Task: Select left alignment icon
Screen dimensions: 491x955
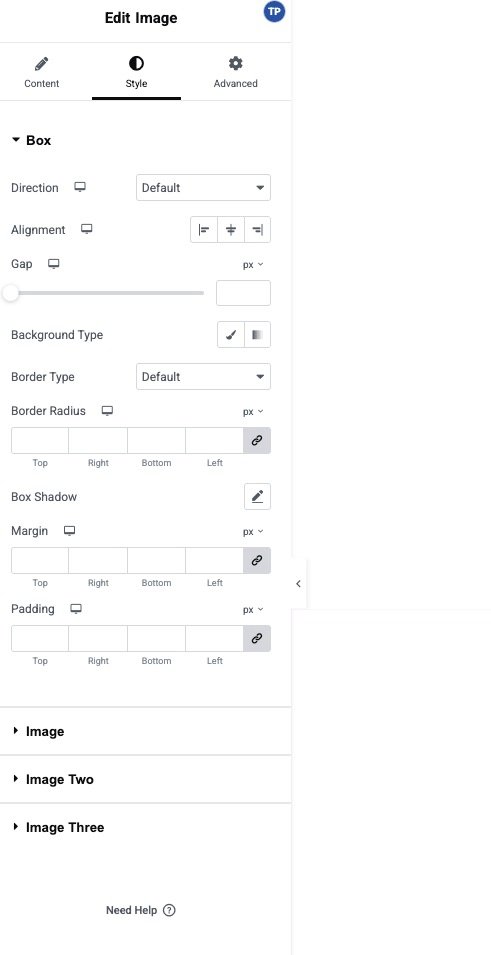Action: (x=204, y=230)
